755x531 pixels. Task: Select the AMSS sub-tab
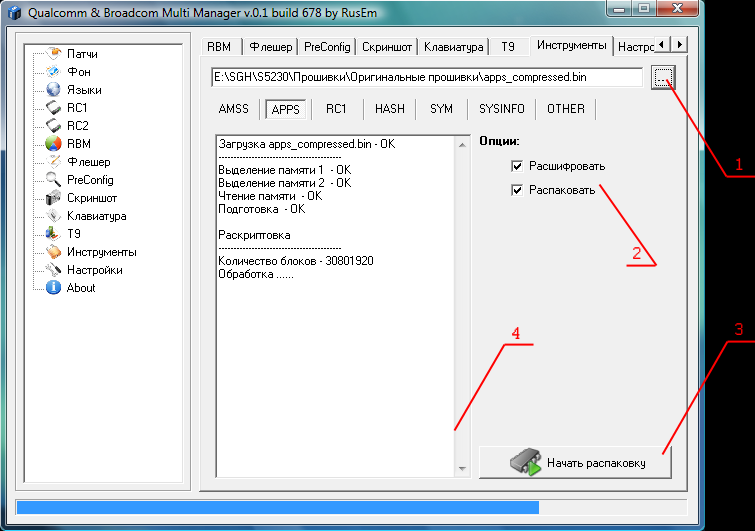pos(233,109)
